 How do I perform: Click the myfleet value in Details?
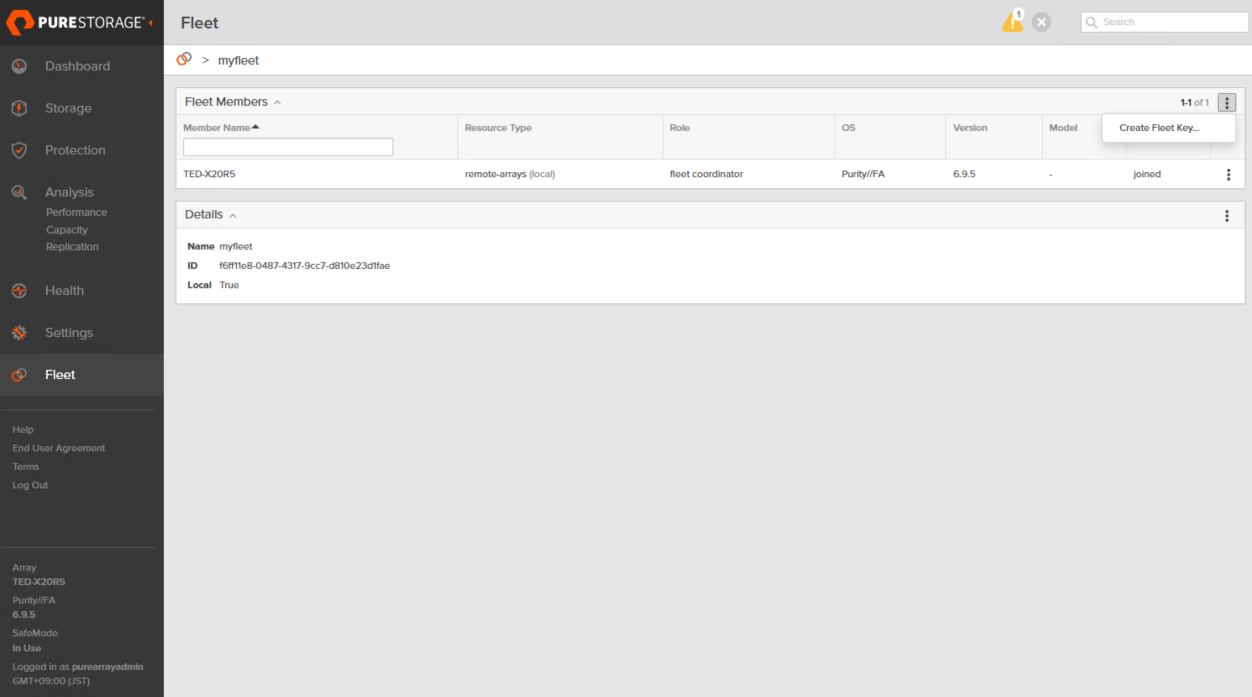236,246
